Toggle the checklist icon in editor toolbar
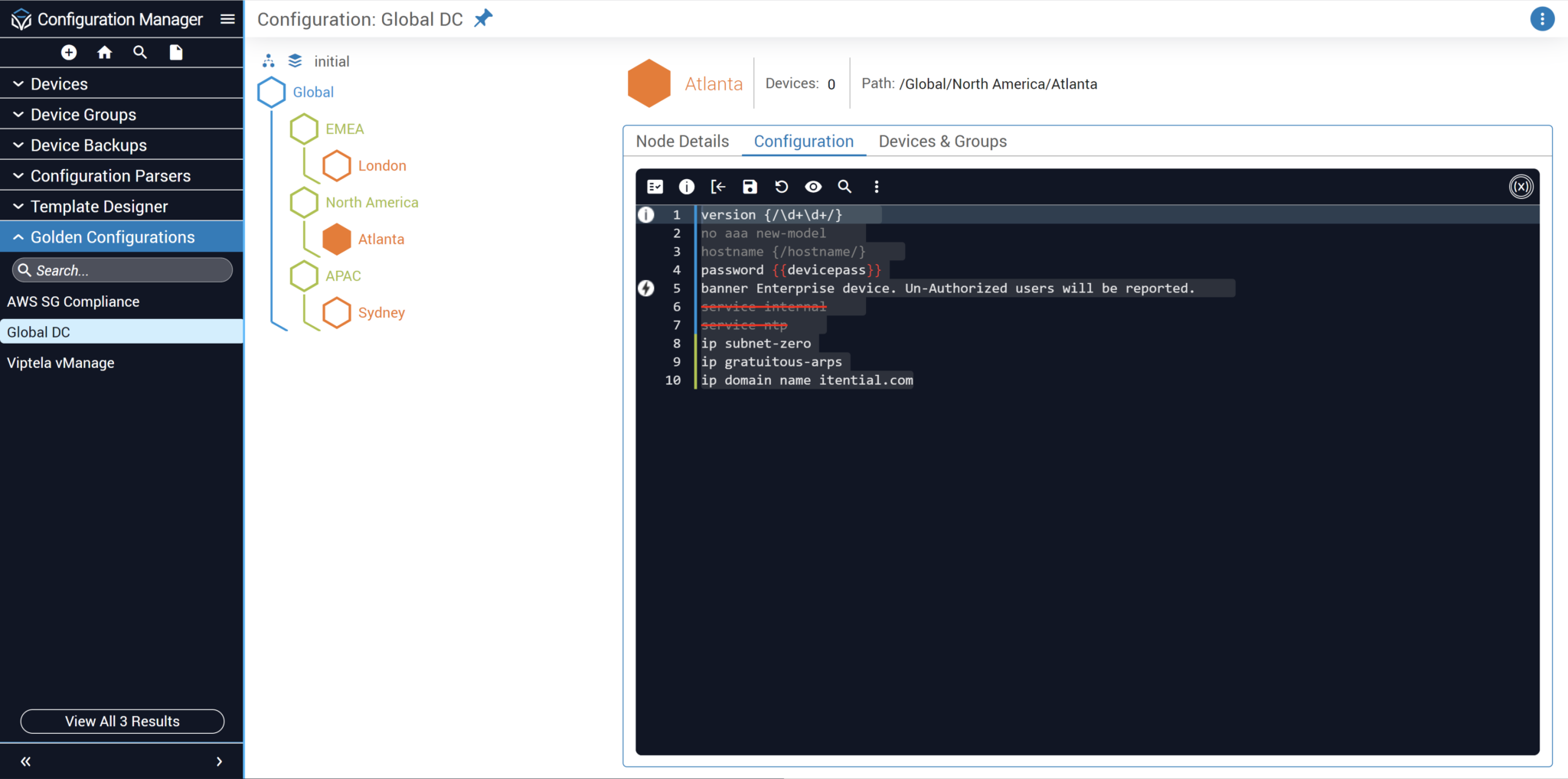Screen dimensions: 1568x779 click(655, 187)
